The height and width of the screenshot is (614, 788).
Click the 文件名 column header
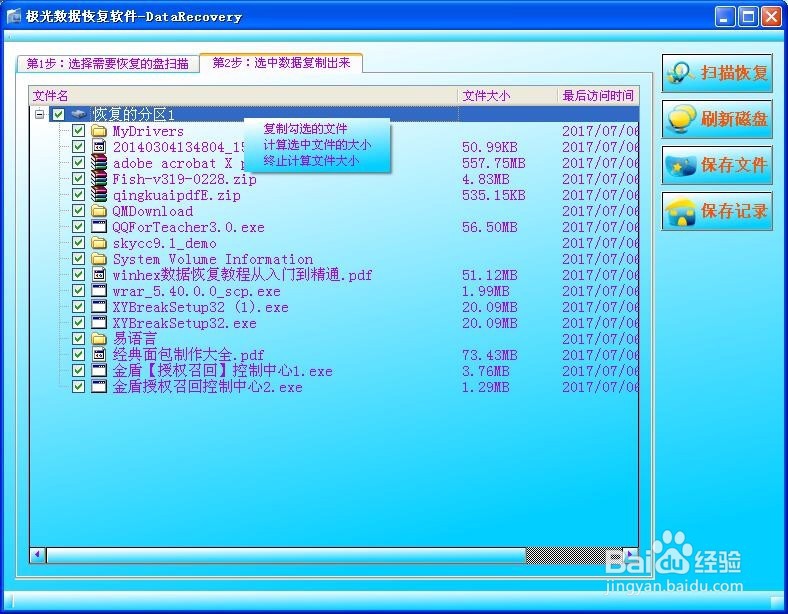pyautogui.click(x=244, y=95)
